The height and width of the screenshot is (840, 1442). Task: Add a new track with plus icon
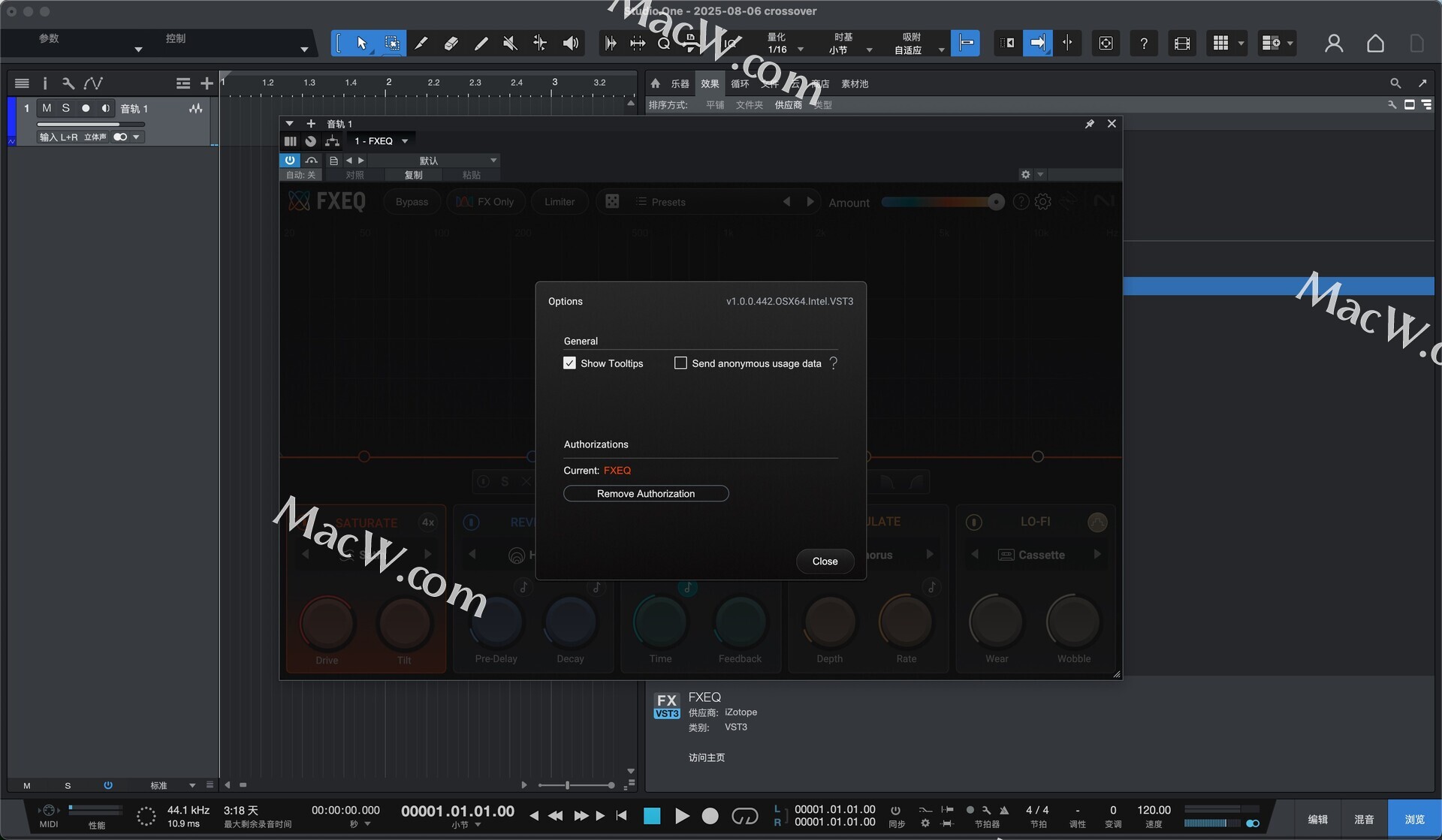207,83
